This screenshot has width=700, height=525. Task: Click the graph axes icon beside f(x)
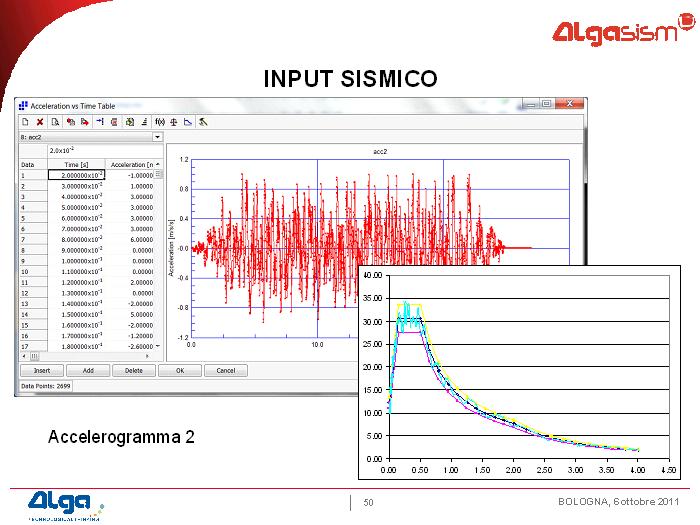(x=174, y=122)
